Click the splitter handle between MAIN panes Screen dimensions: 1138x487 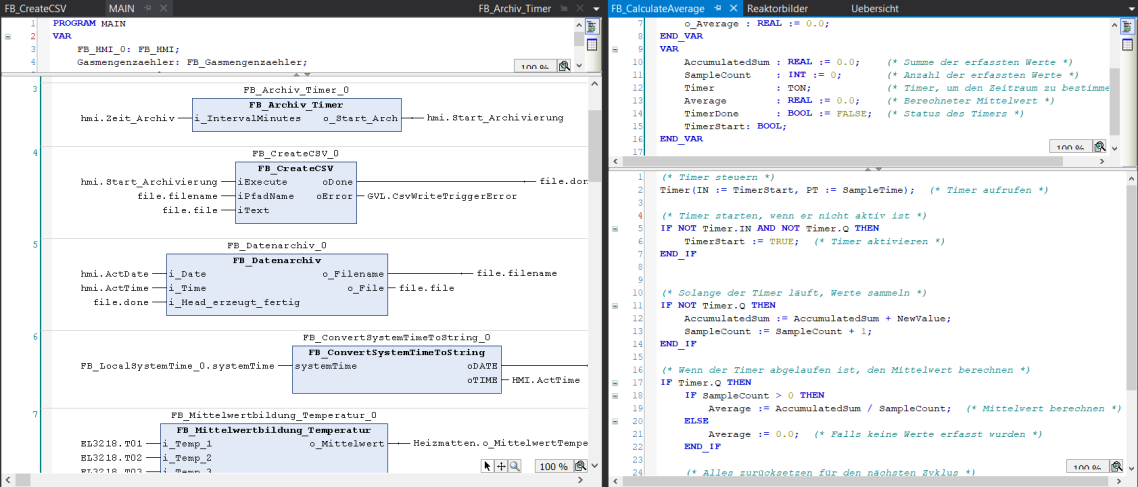(301, 75)
